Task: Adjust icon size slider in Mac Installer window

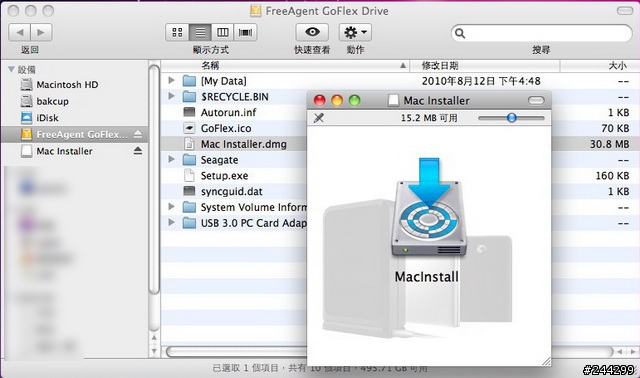Action: (511, 118)
